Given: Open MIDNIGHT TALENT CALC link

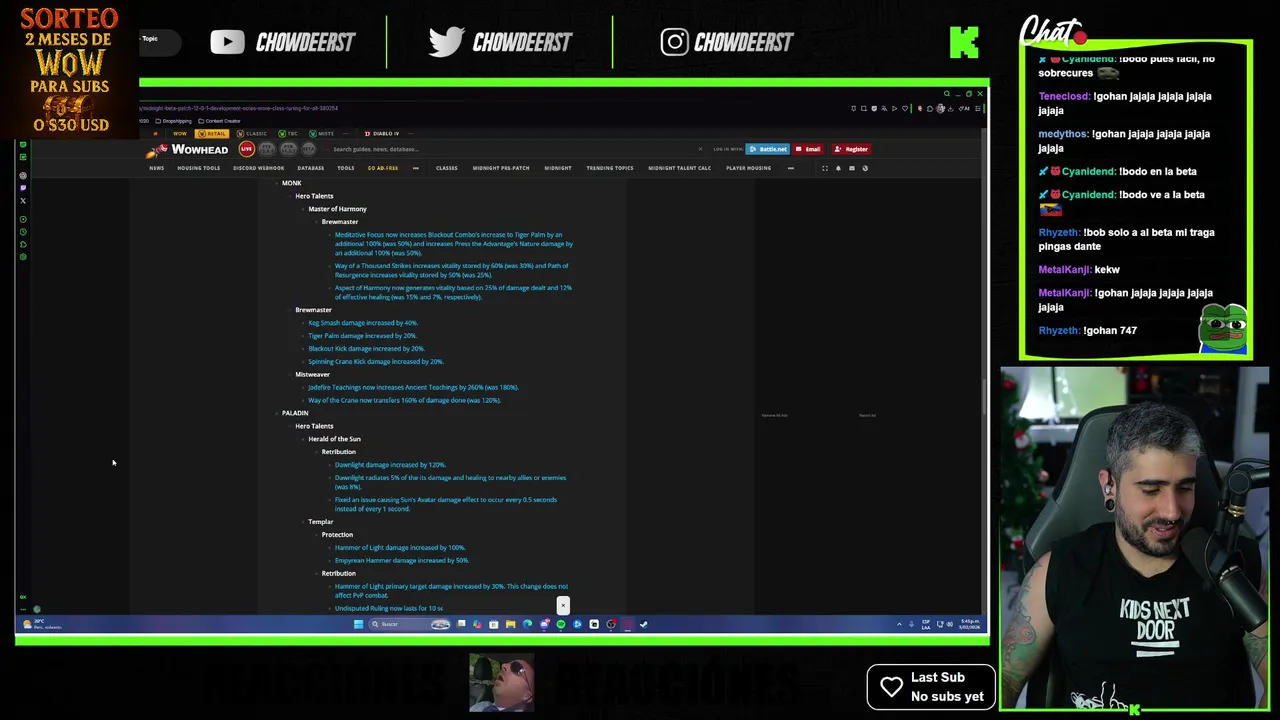Looking at the screenshot, I should (680, 168).
